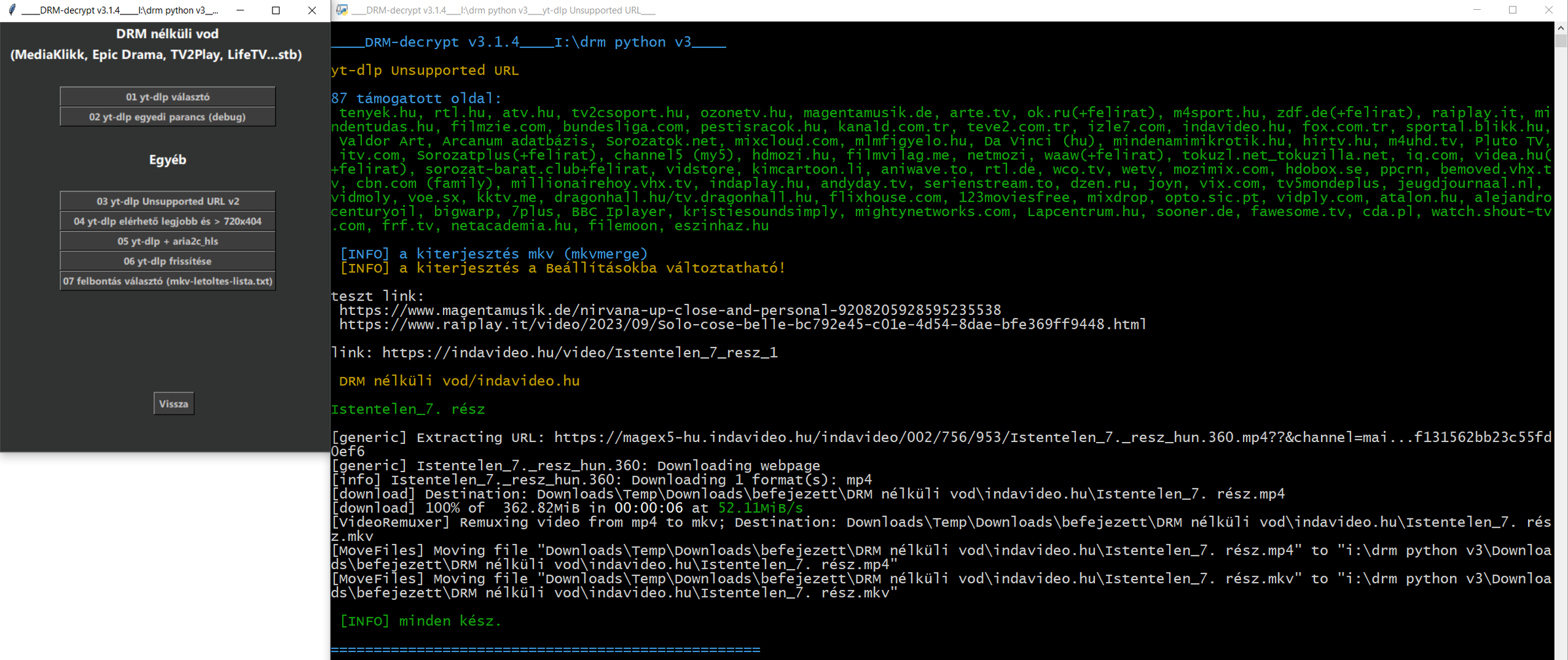1568x660 pixels.
Task: Click the 'teszt link:' label
Action: [x=377, y=297]
